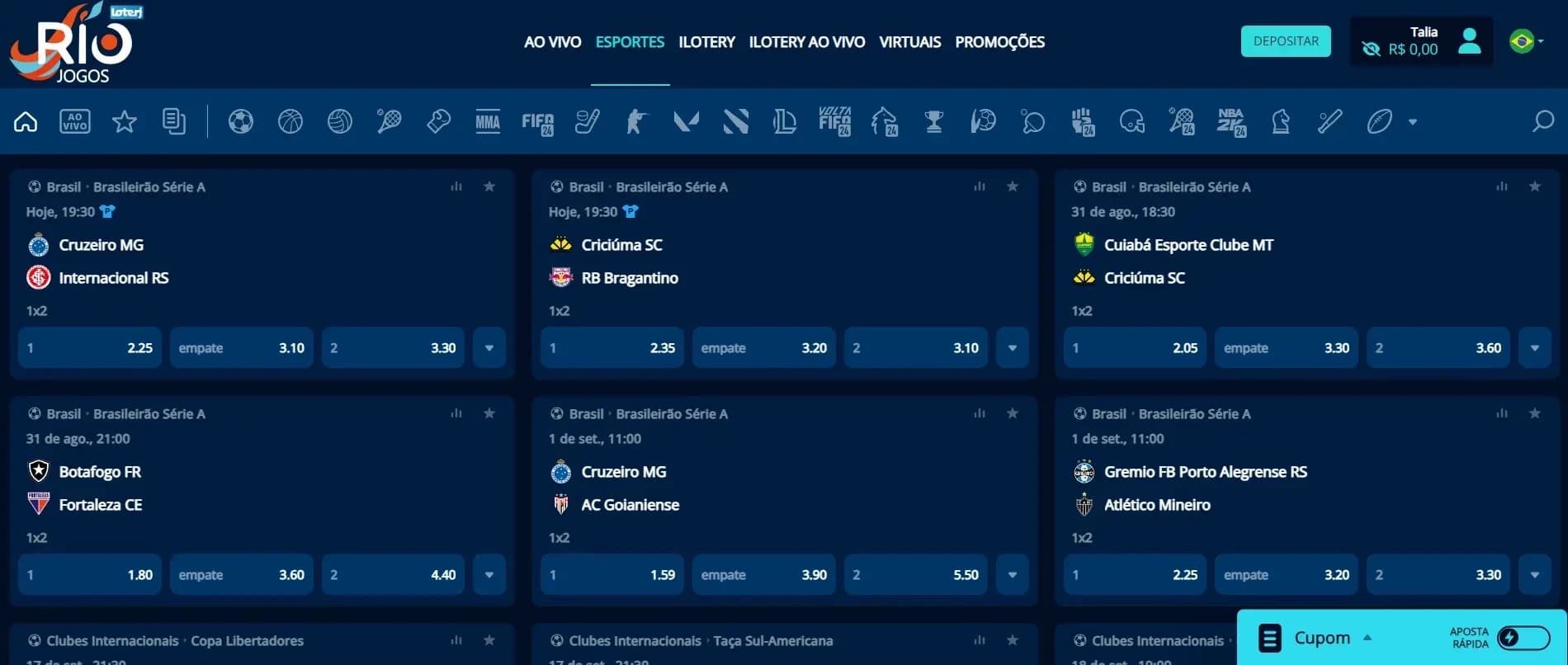
Task: Bet on Botafogo FR win at 1.80
Action: (x=90, y=575)
